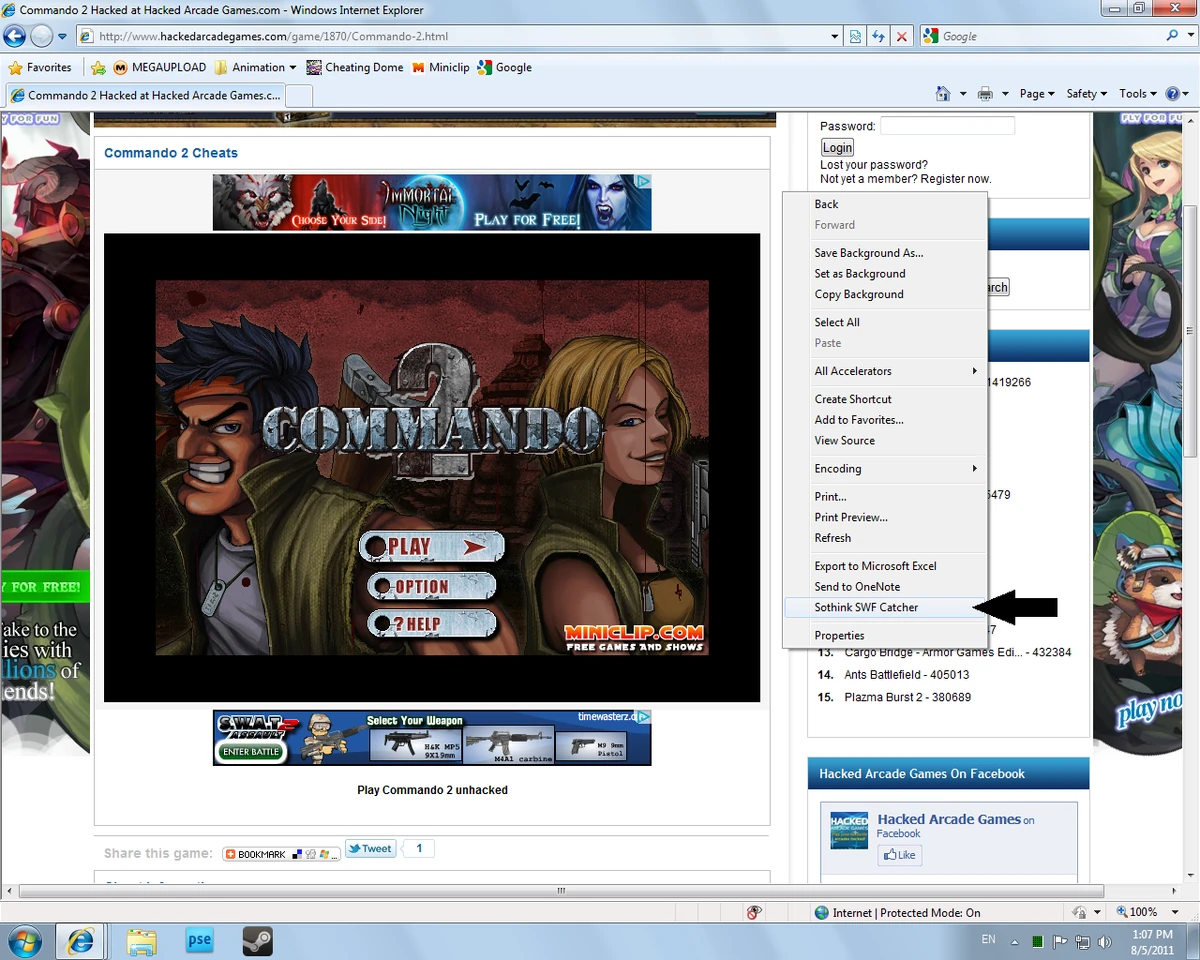Choose Select All in context menu

(x=885, y=322)
